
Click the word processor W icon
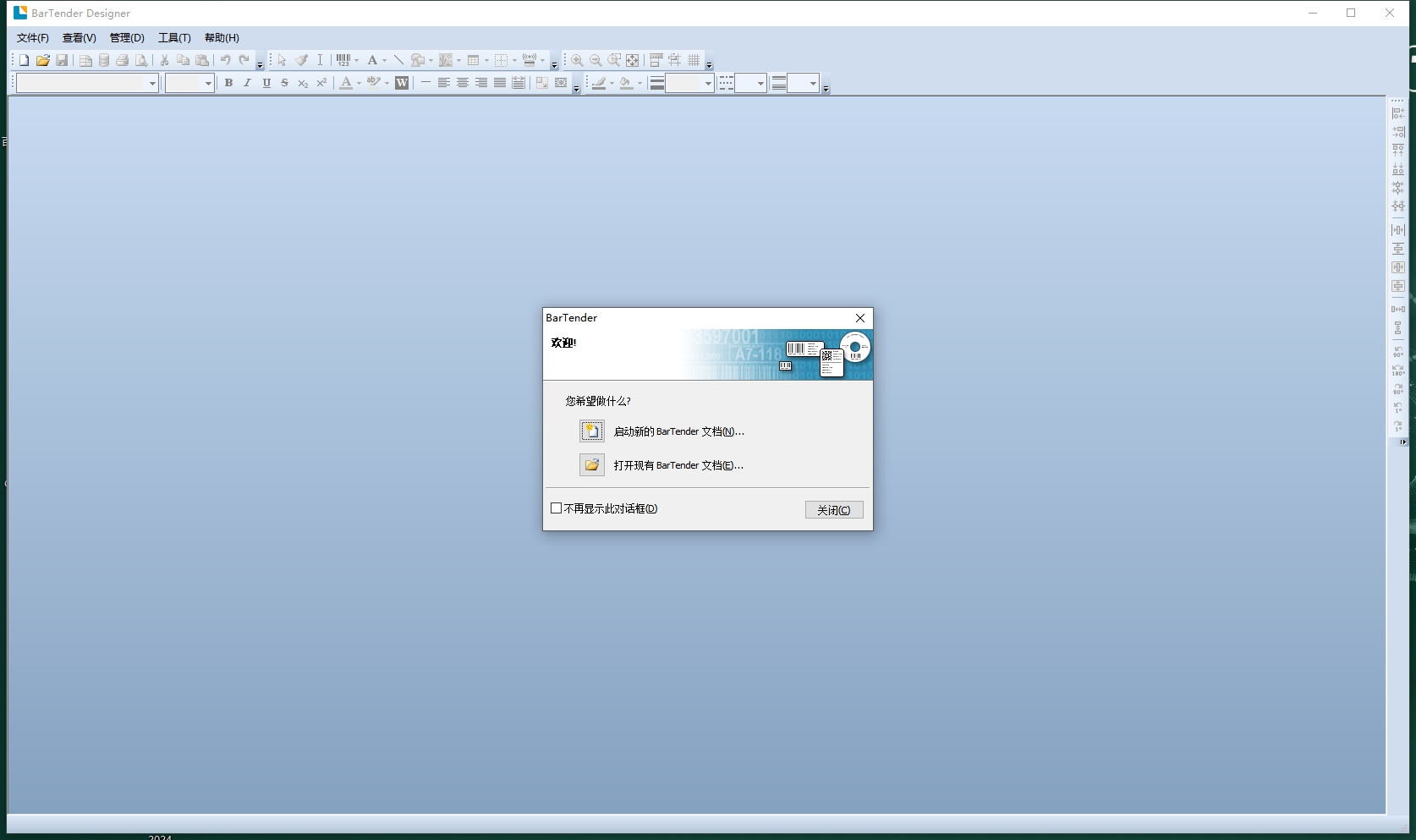[x=402, y=83]
